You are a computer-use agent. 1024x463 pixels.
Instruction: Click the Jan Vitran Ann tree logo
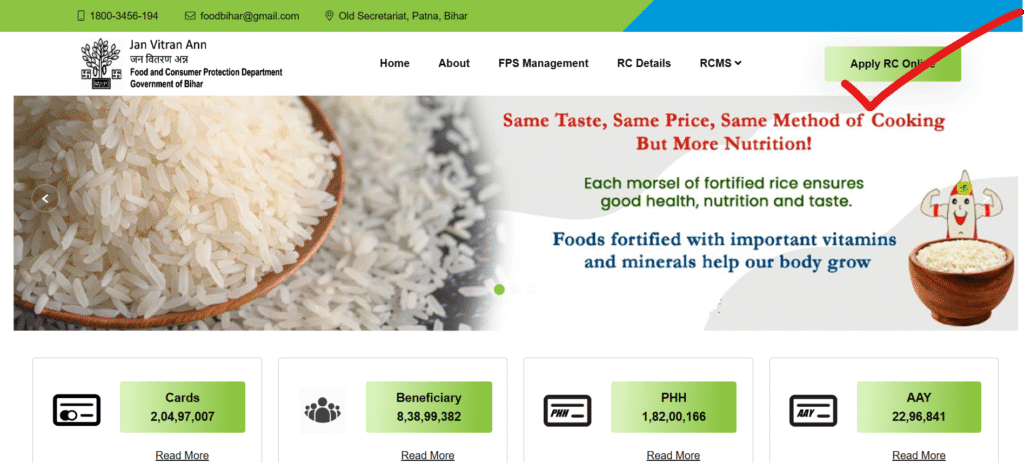click(101, 63)
